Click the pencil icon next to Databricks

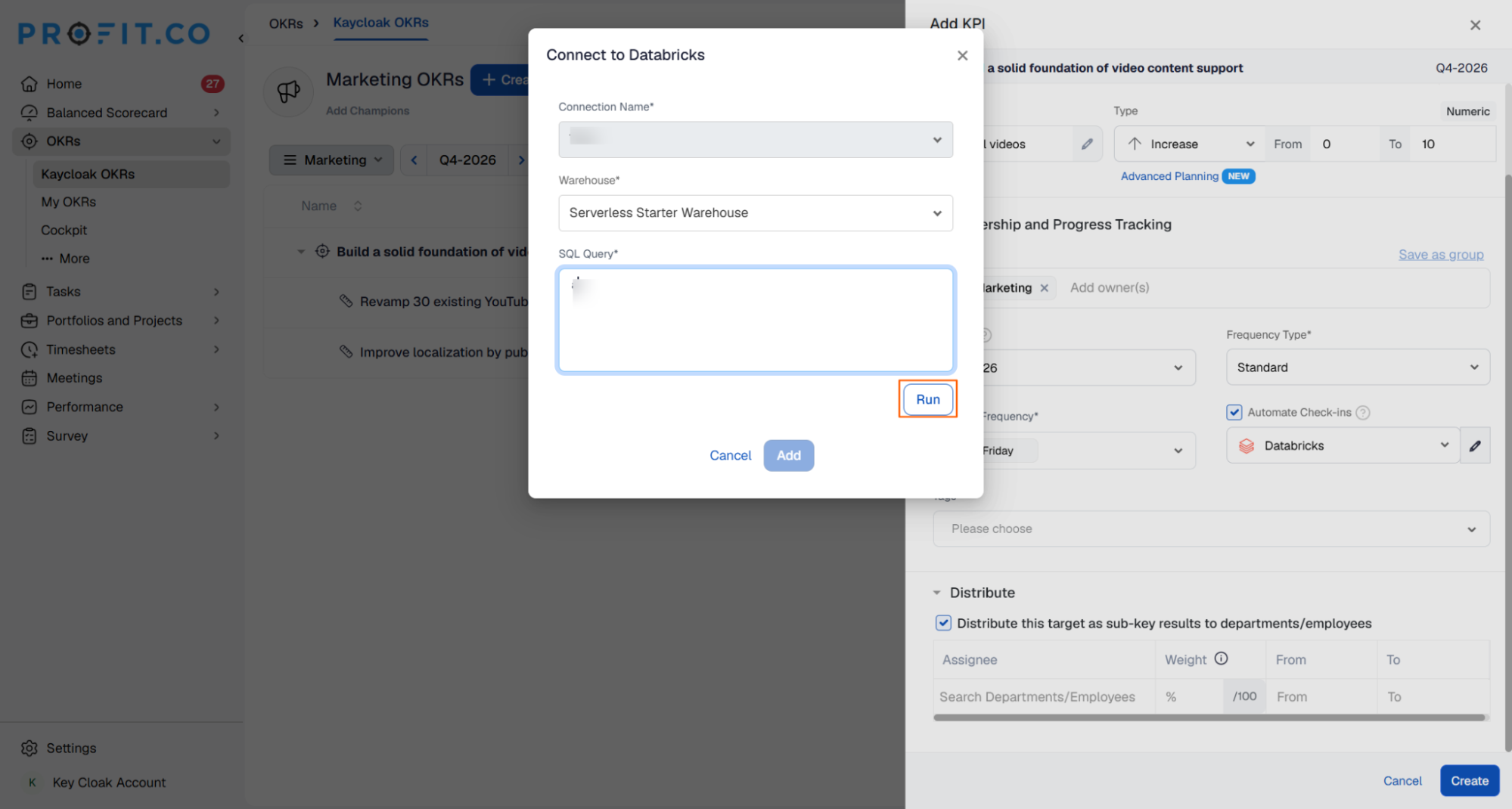click(x=1475, y=446)
